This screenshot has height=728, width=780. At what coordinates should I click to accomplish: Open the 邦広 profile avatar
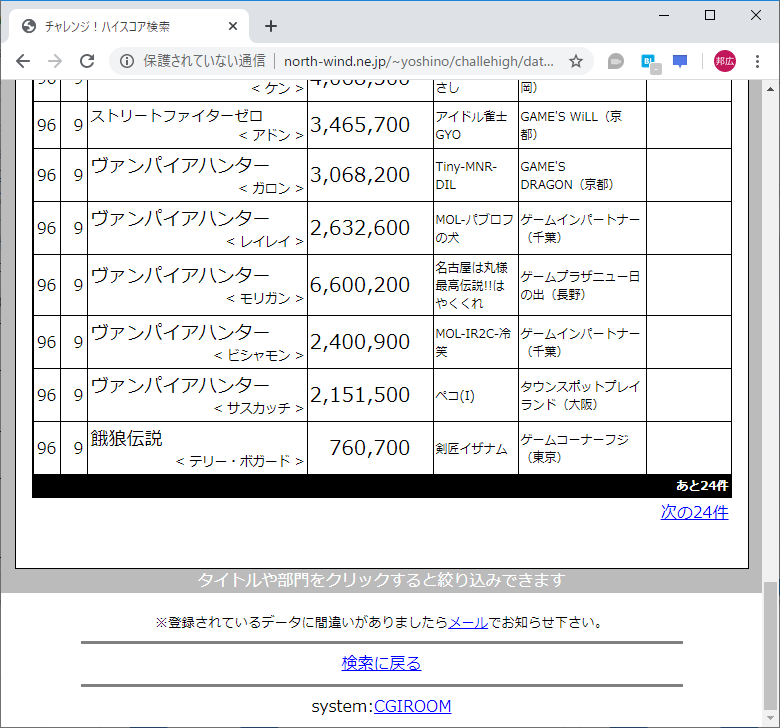point(724,61)
